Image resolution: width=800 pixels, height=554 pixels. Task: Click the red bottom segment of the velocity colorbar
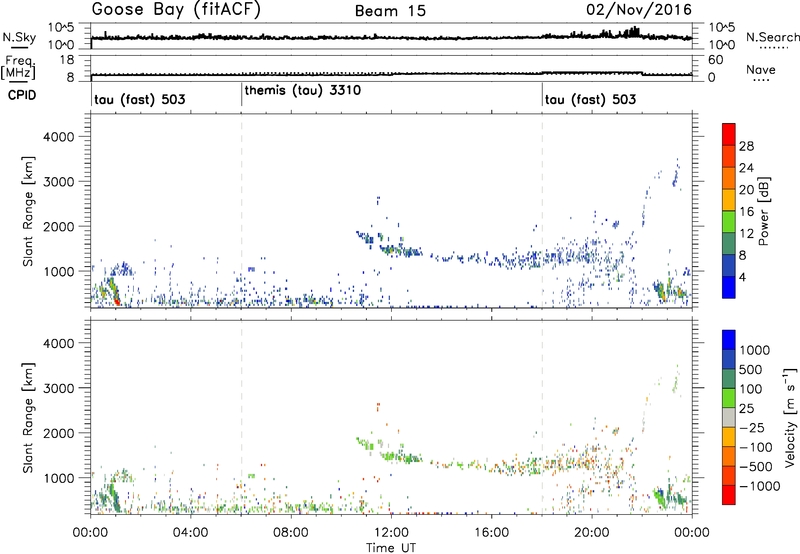pyautogui.click(x=729, y=495)
